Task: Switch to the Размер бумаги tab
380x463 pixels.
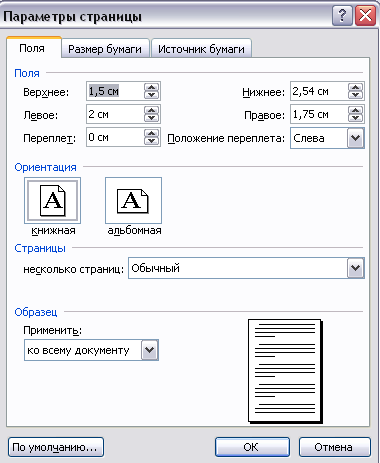Action: point(105,49)
